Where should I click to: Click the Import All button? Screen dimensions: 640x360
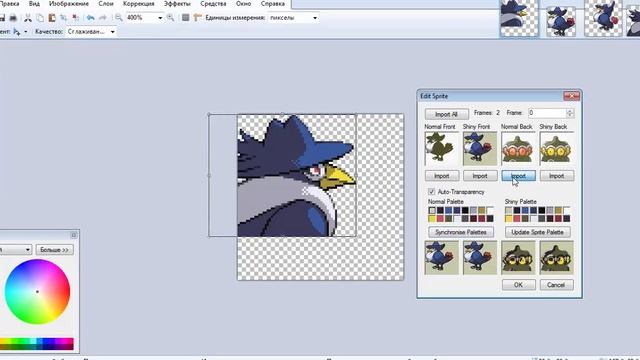pos(446,114)
